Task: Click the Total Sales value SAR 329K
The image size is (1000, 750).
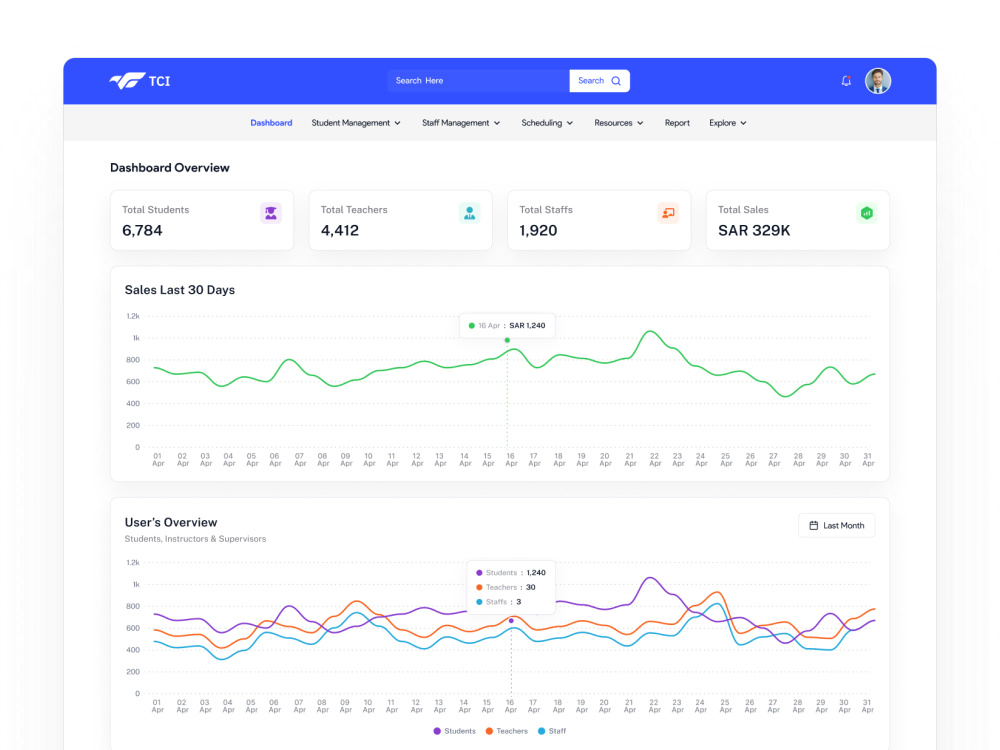Action: click(754, 231)
